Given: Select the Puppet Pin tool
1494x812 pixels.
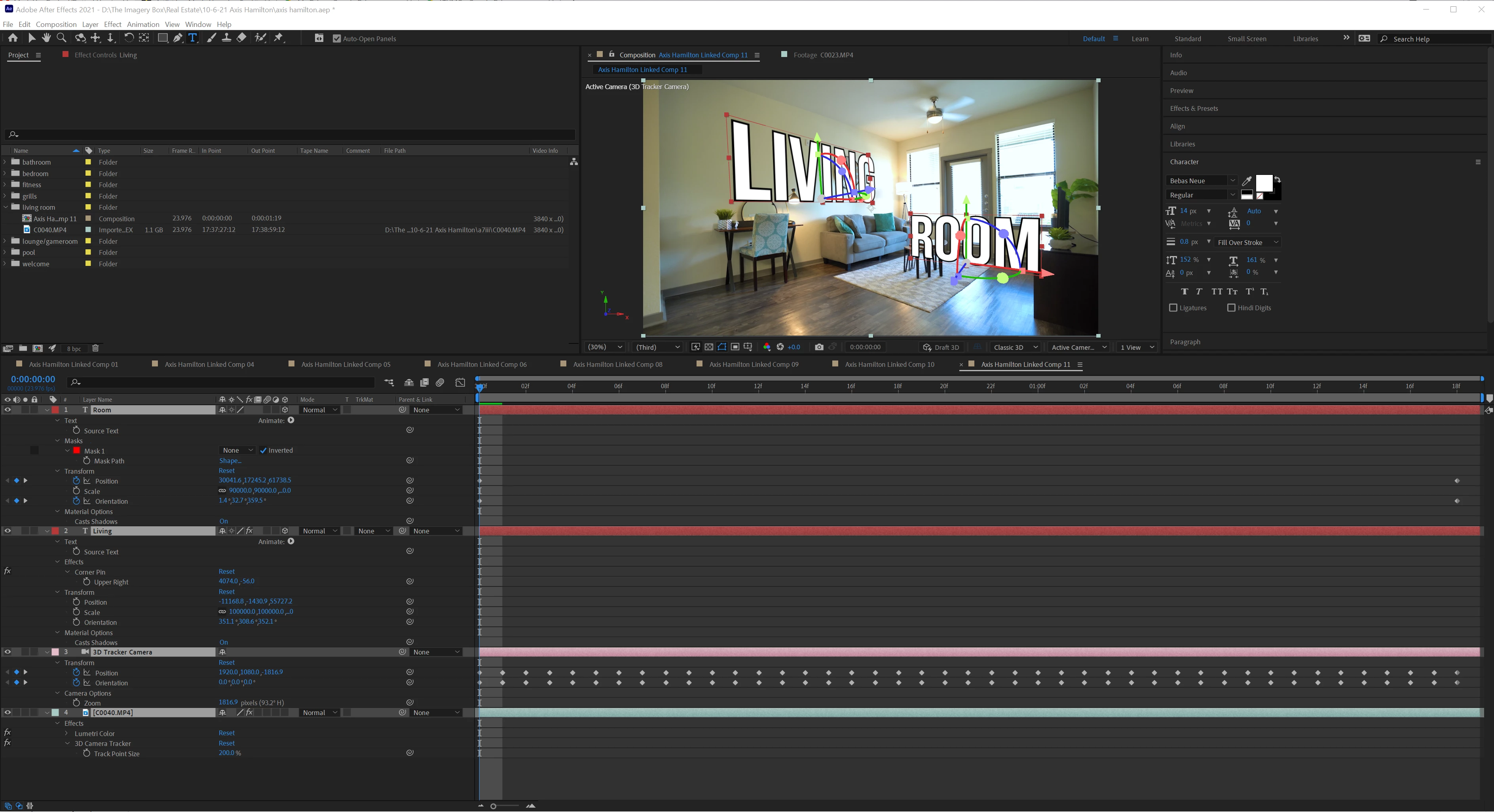Looking at the screenshot, I should coord(279,38).
